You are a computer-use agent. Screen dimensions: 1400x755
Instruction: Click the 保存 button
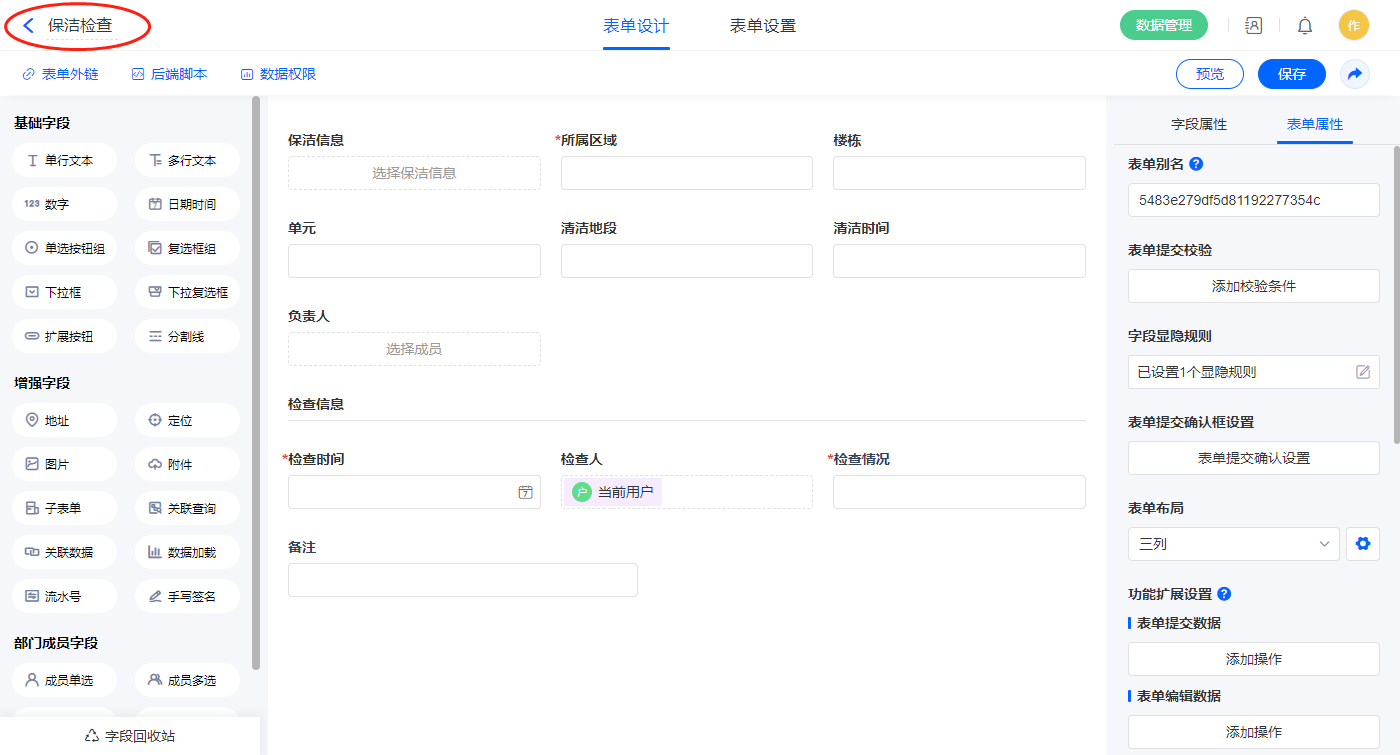(x=1291, y=74)
